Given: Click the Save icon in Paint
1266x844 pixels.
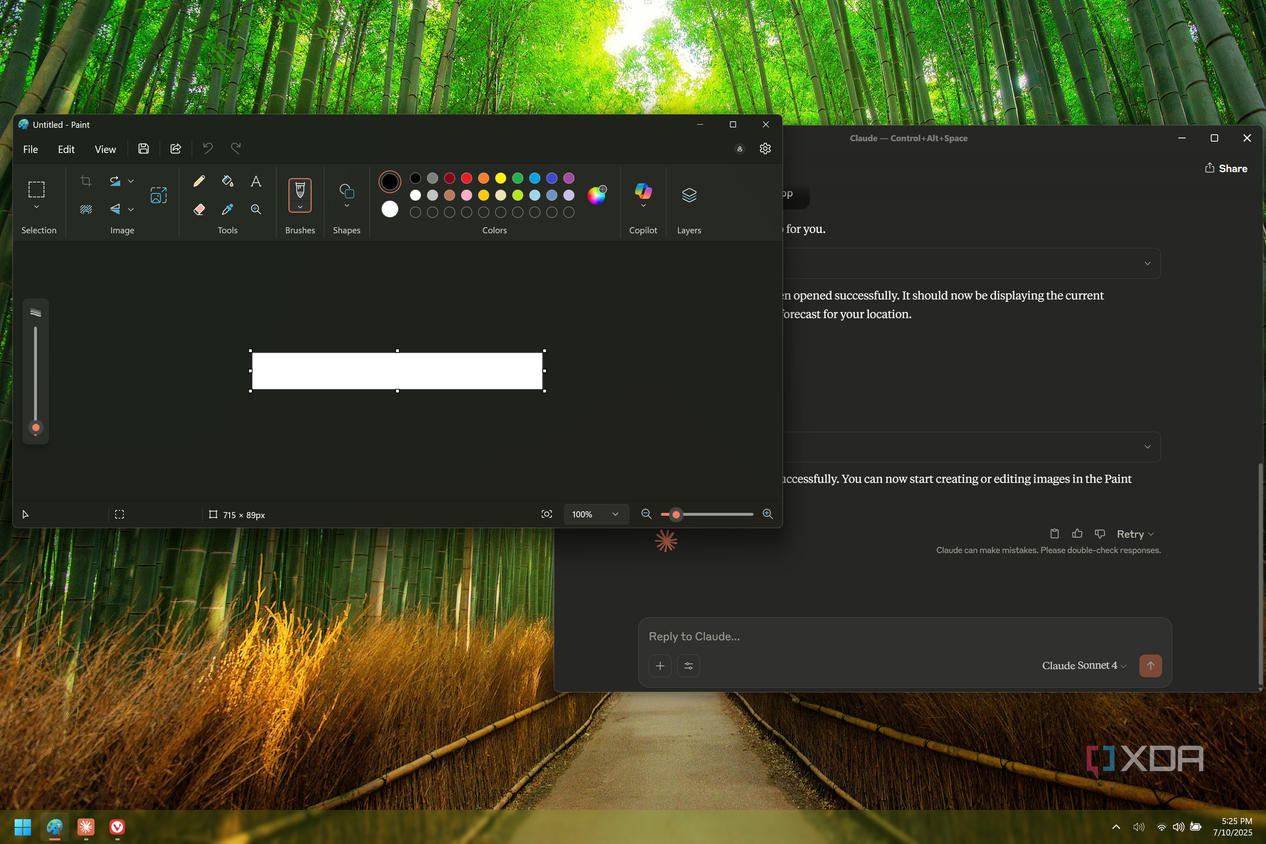Looking at the screenshot, I should tap(144, 149).
